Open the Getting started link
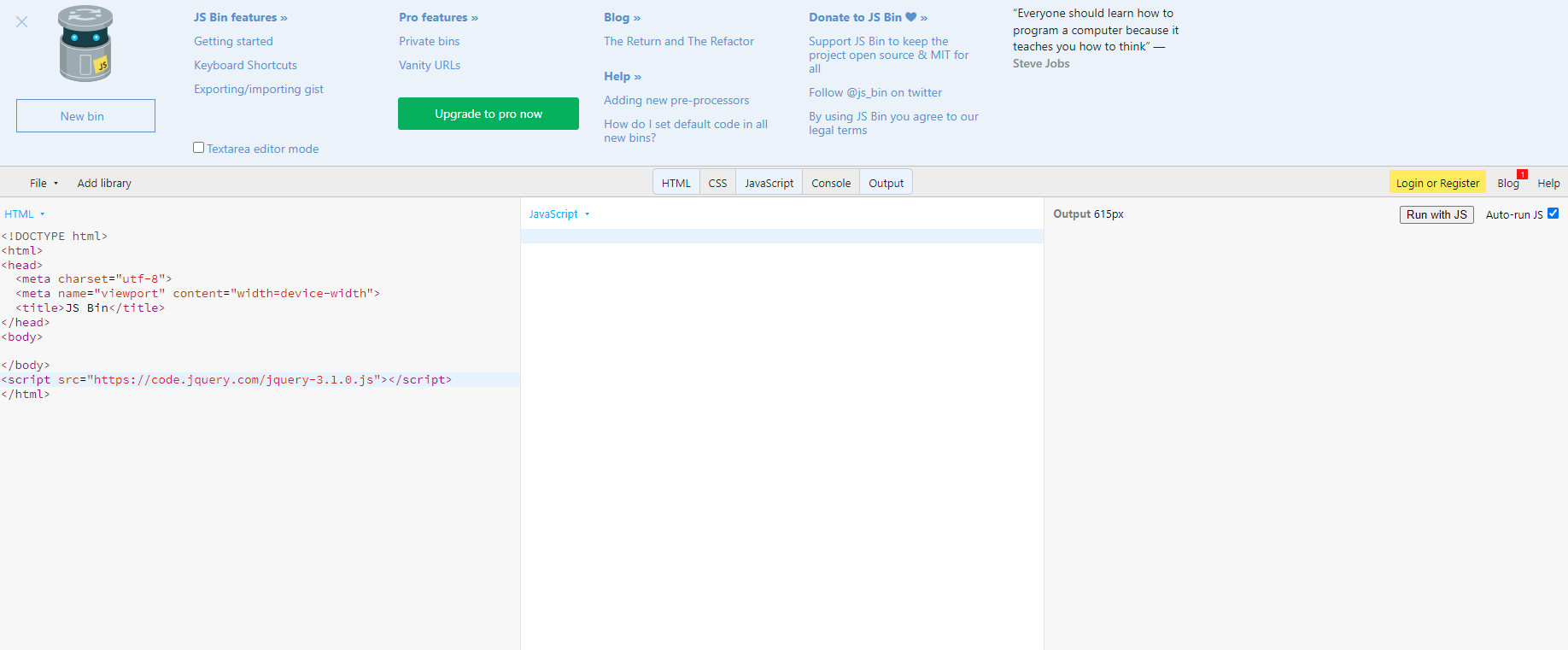1568x650 pixels. (233, 41)
